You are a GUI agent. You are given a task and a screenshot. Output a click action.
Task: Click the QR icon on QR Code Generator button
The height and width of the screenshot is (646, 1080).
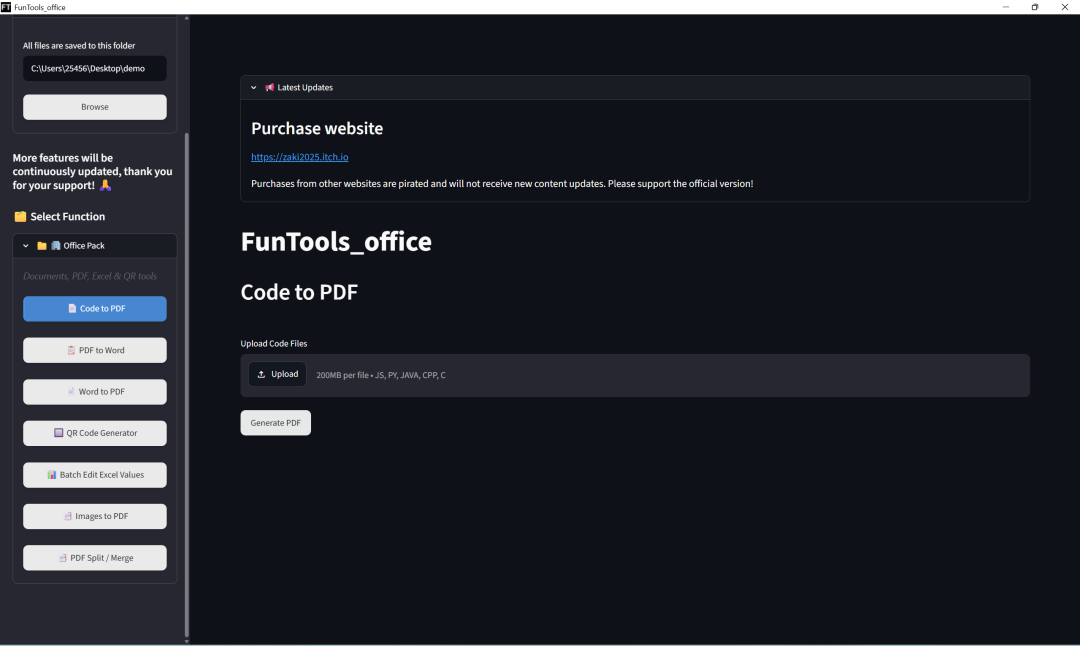coord(59,433)
